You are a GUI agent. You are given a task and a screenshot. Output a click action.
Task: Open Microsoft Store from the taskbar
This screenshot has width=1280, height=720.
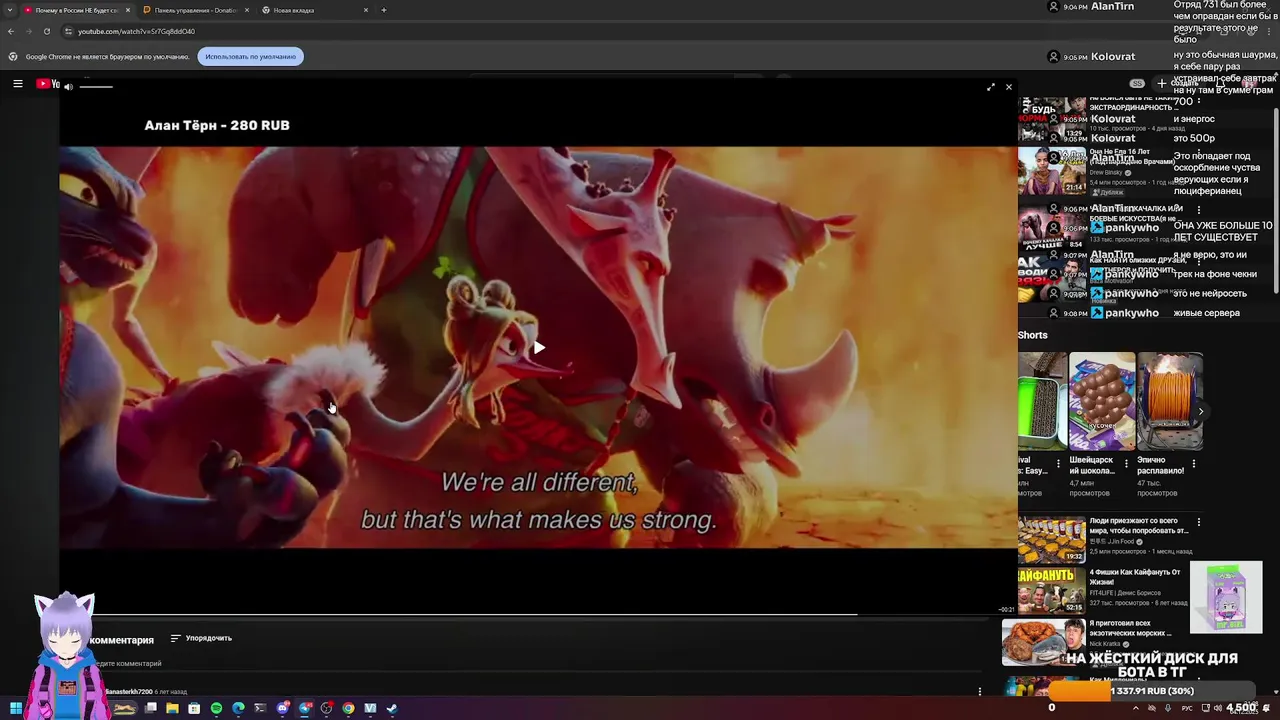[194, 708]
